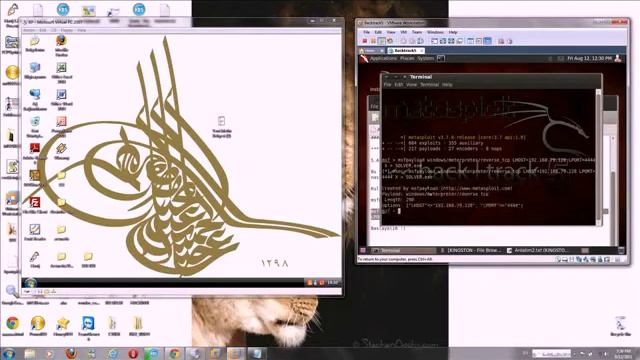
Task: Switch to Home tab in VMware
Action: click(371, 51)
